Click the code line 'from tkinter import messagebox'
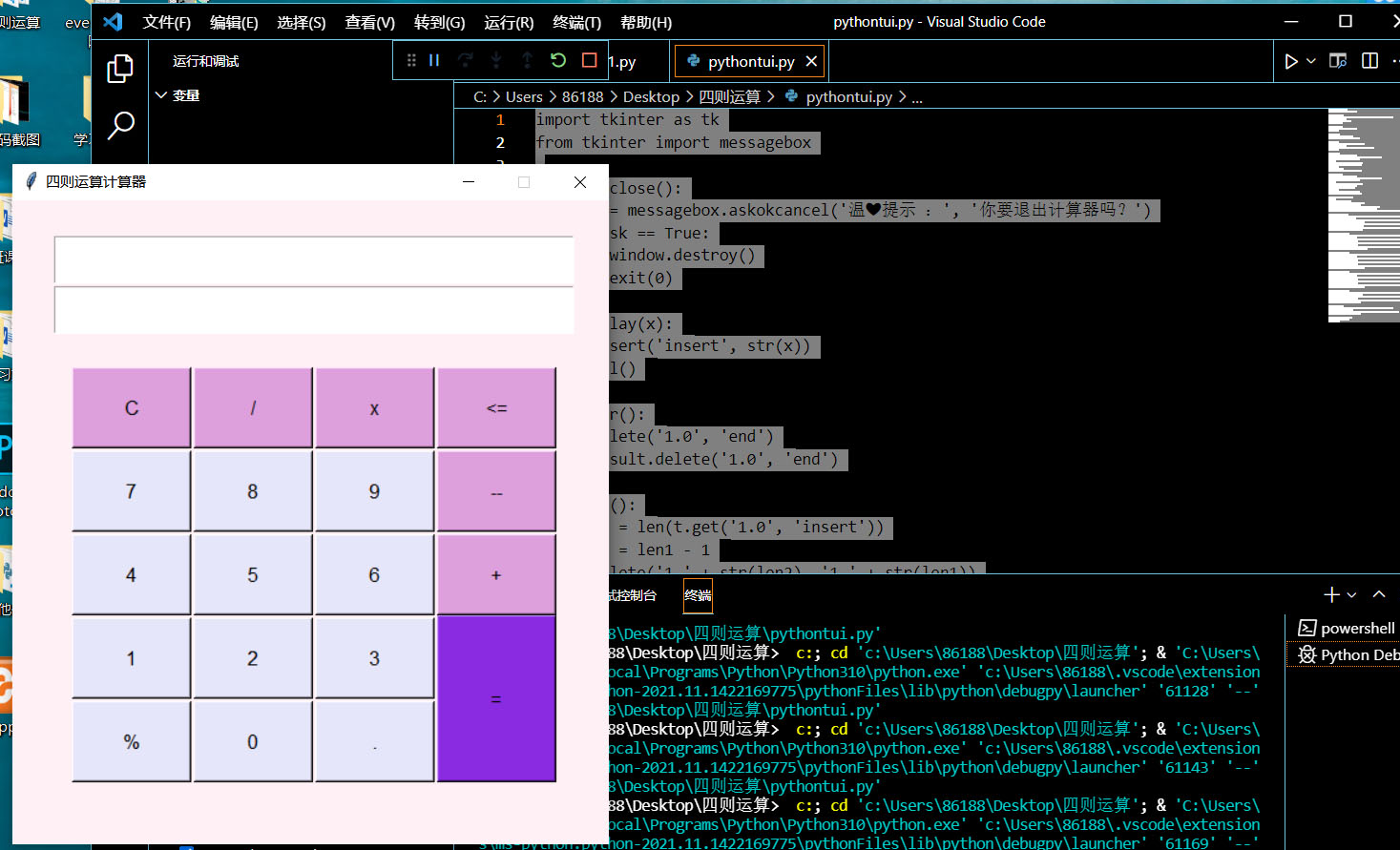The height and width of the screenshot is (850, 1400). (674, 143)
